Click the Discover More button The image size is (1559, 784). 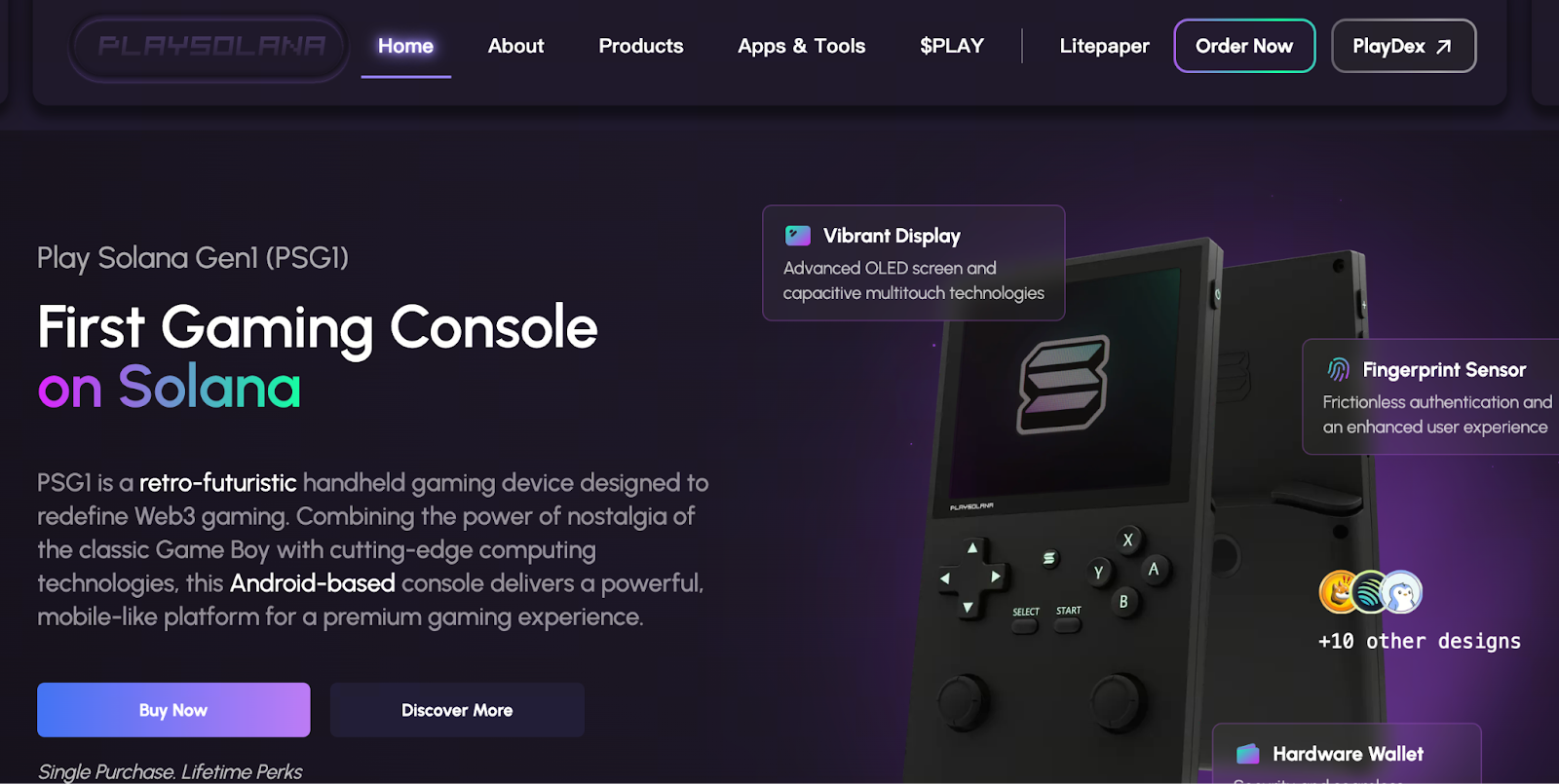coord(457,710)
